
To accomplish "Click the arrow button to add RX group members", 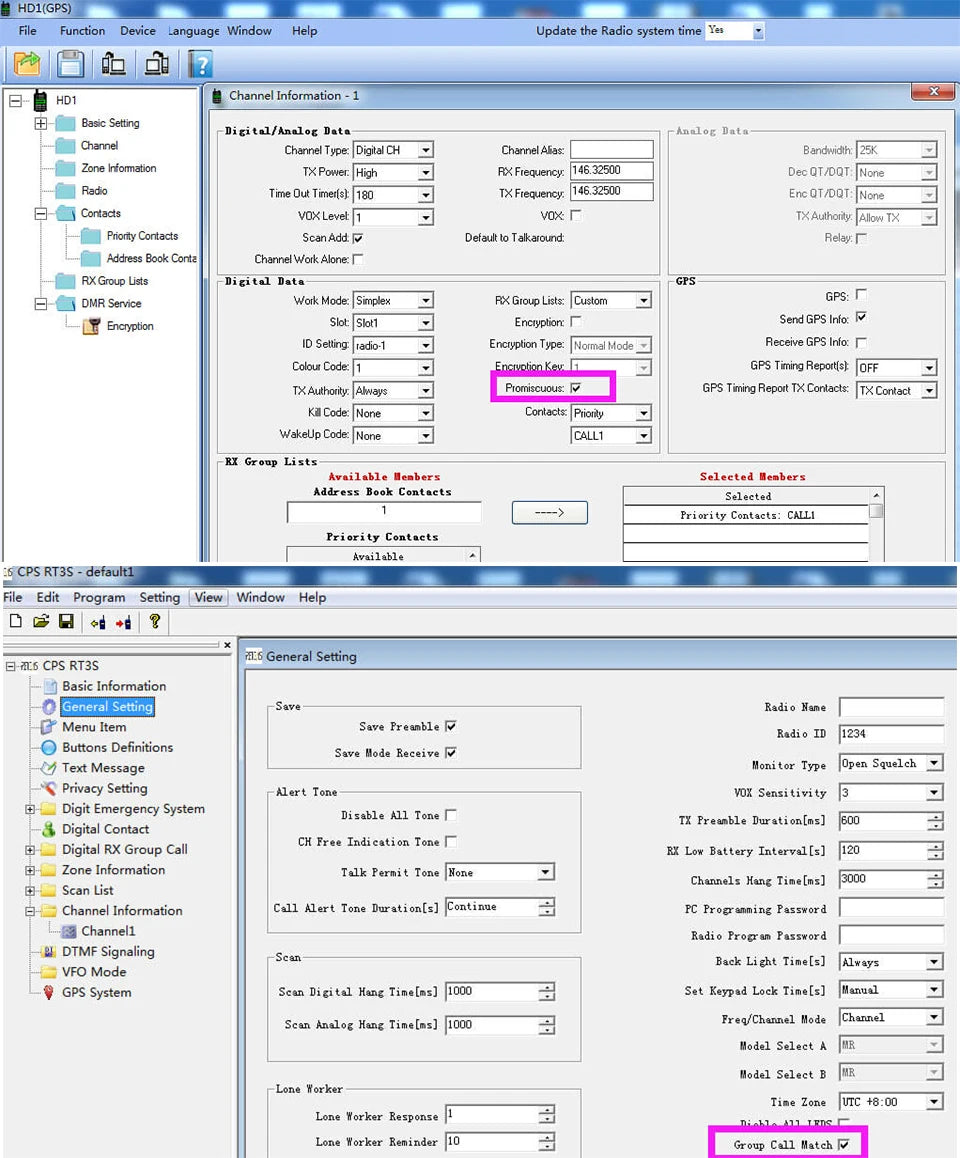I will (549, 512).
